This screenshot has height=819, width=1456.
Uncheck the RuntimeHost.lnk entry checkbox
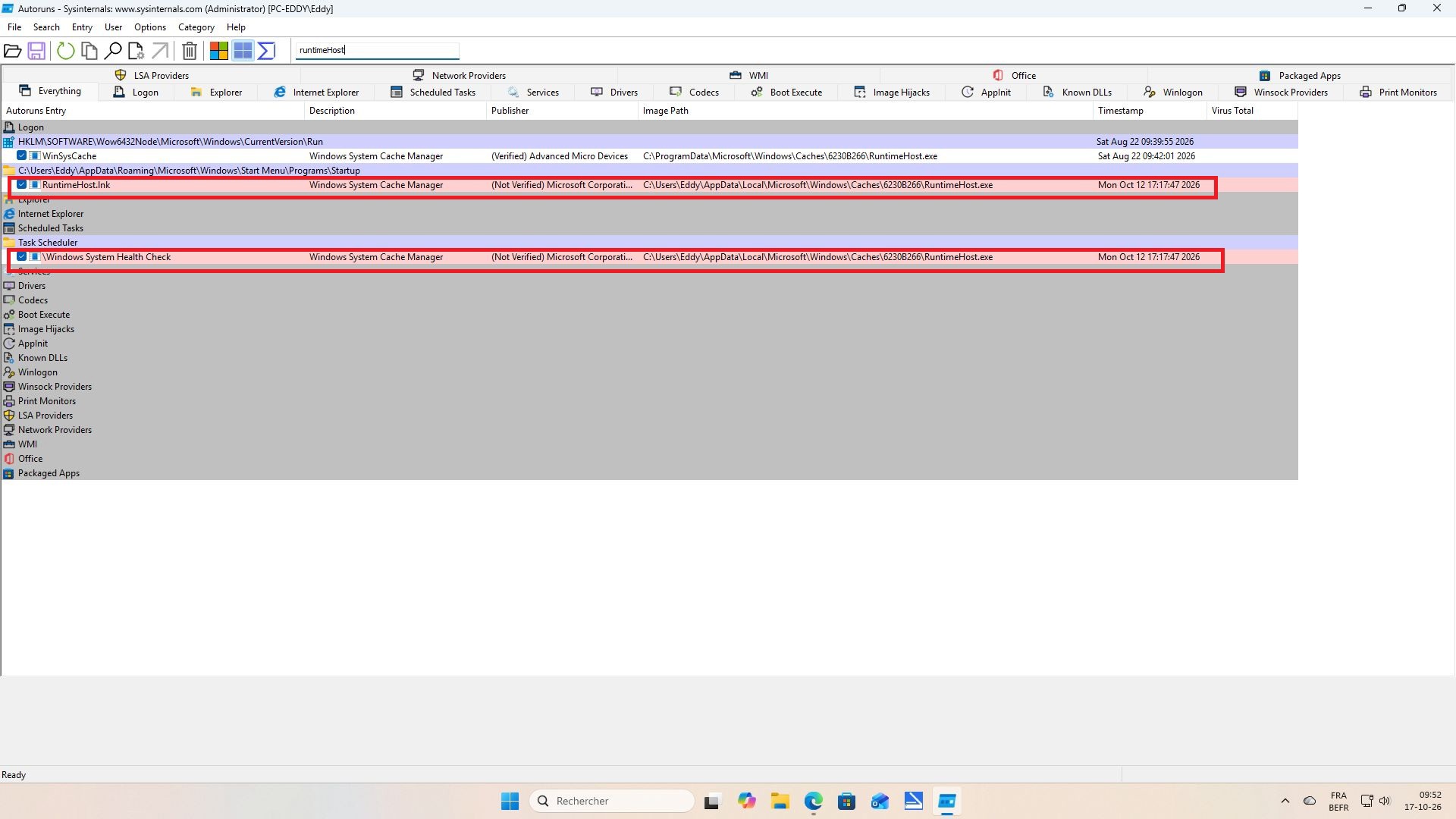click(22, 184)
